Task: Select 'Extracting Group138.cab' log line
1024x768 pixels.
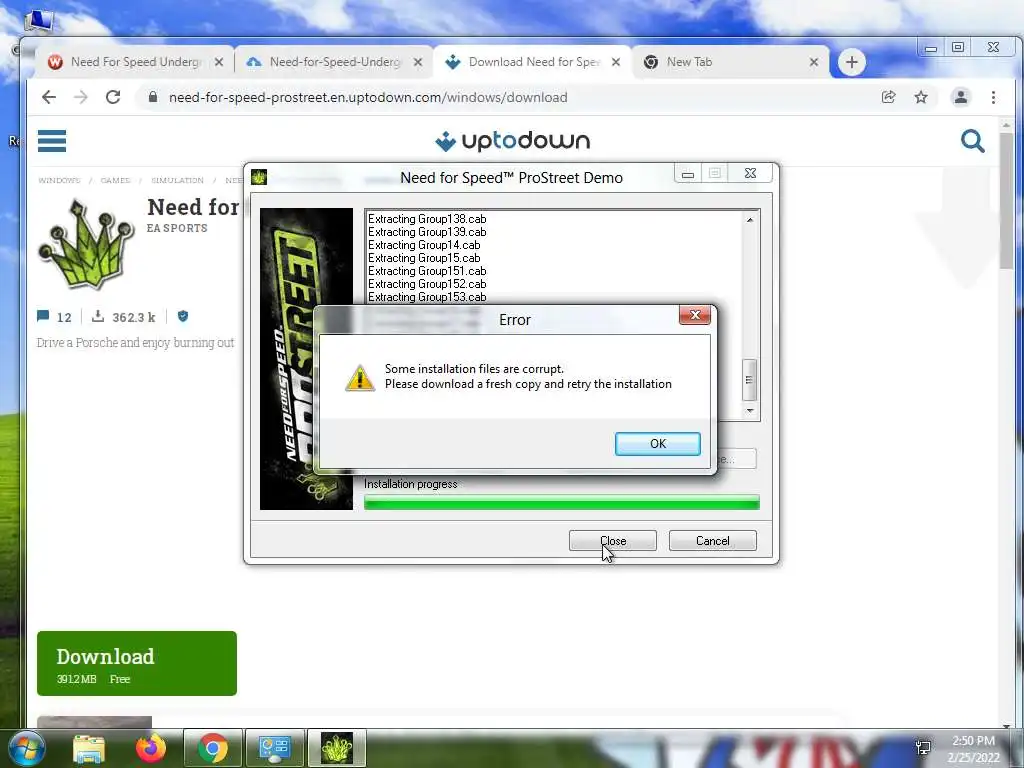Action: coord(427,219)
